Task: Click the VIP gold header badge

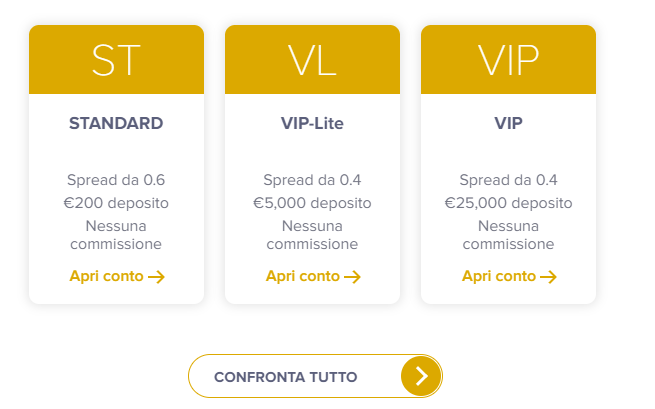Action: click(x=508, y=59)
